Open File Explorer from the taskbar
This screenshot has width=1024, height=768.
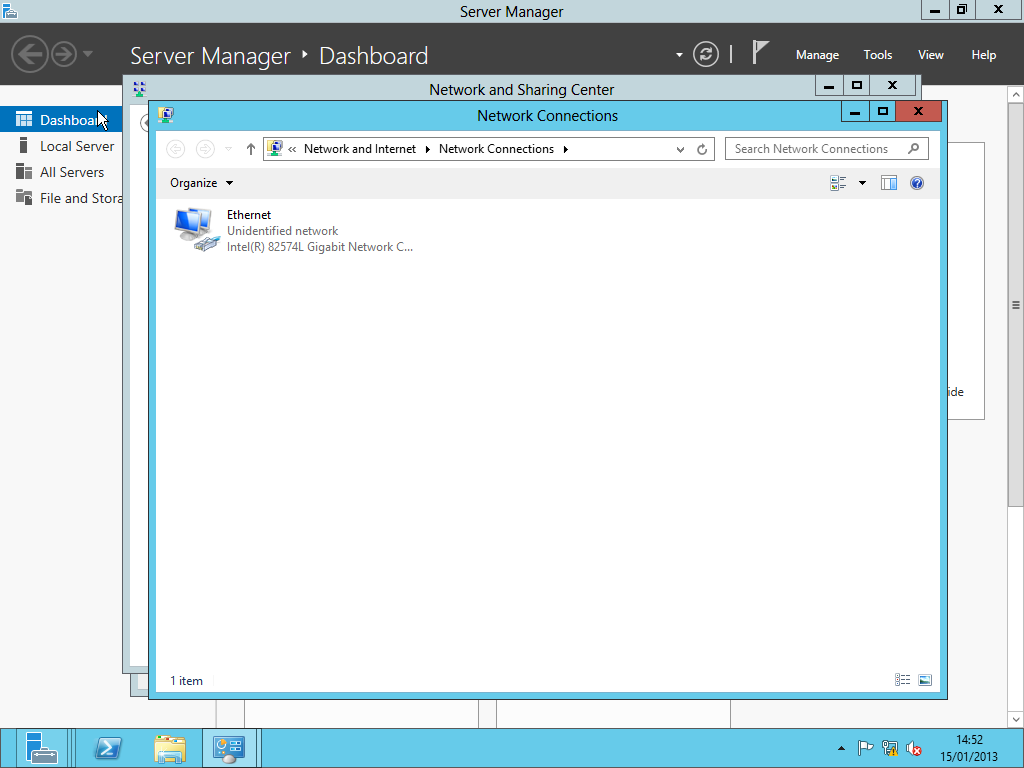[x=170, y=748]
